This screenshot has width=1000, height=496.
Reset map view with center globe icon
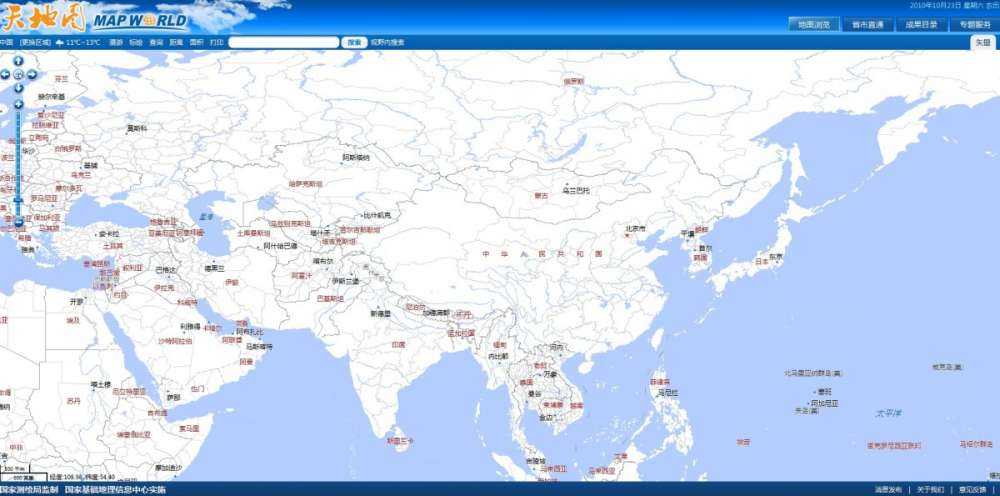coord(18,74)
